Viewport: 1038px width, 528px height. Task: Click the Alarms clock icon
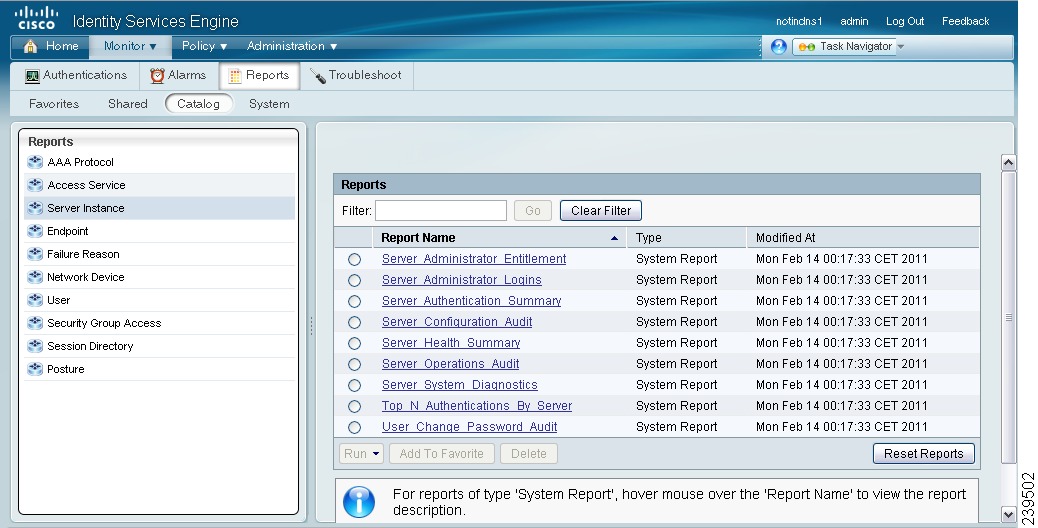pyautogui.click(x=157, y=76)
